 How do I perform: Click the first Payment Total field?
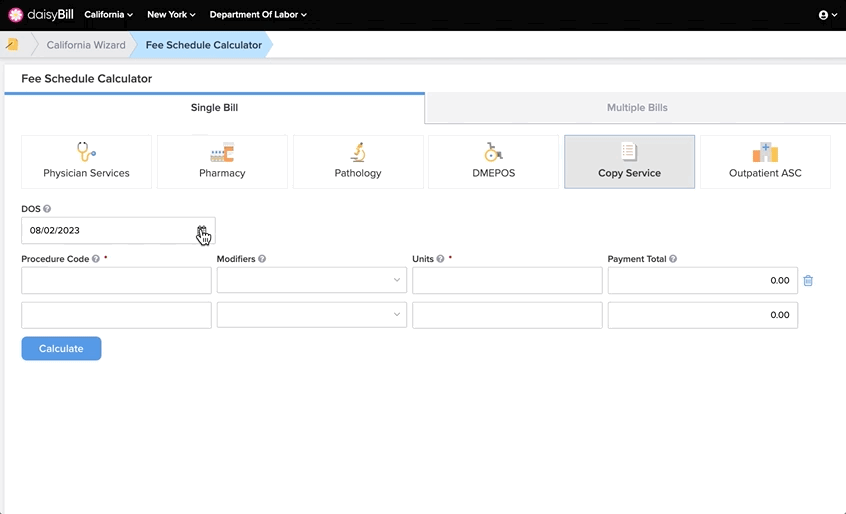[x=702, y=280]
